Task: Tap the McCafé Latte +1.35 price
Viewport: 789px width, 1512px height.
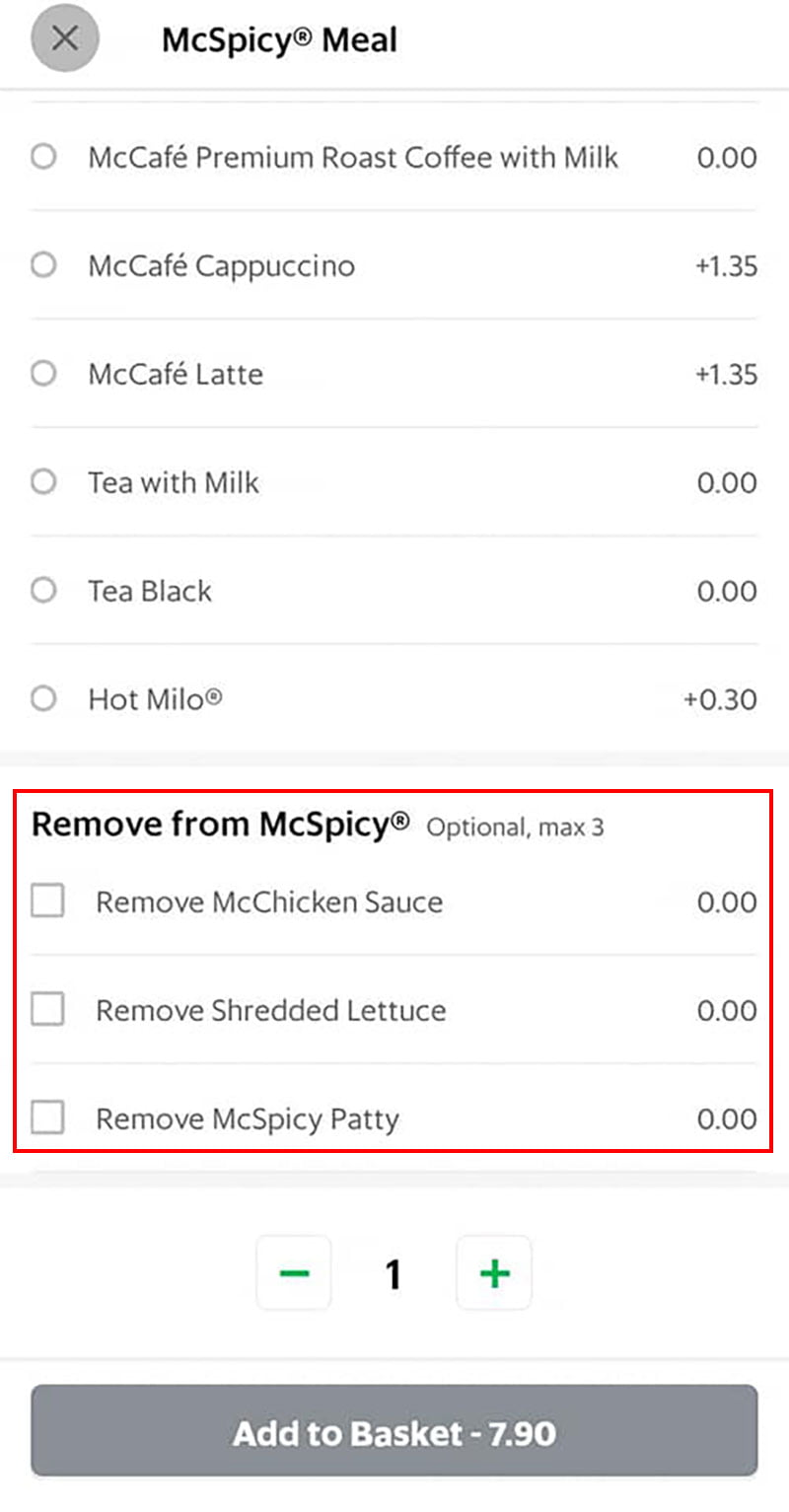Action: [725, 375]
